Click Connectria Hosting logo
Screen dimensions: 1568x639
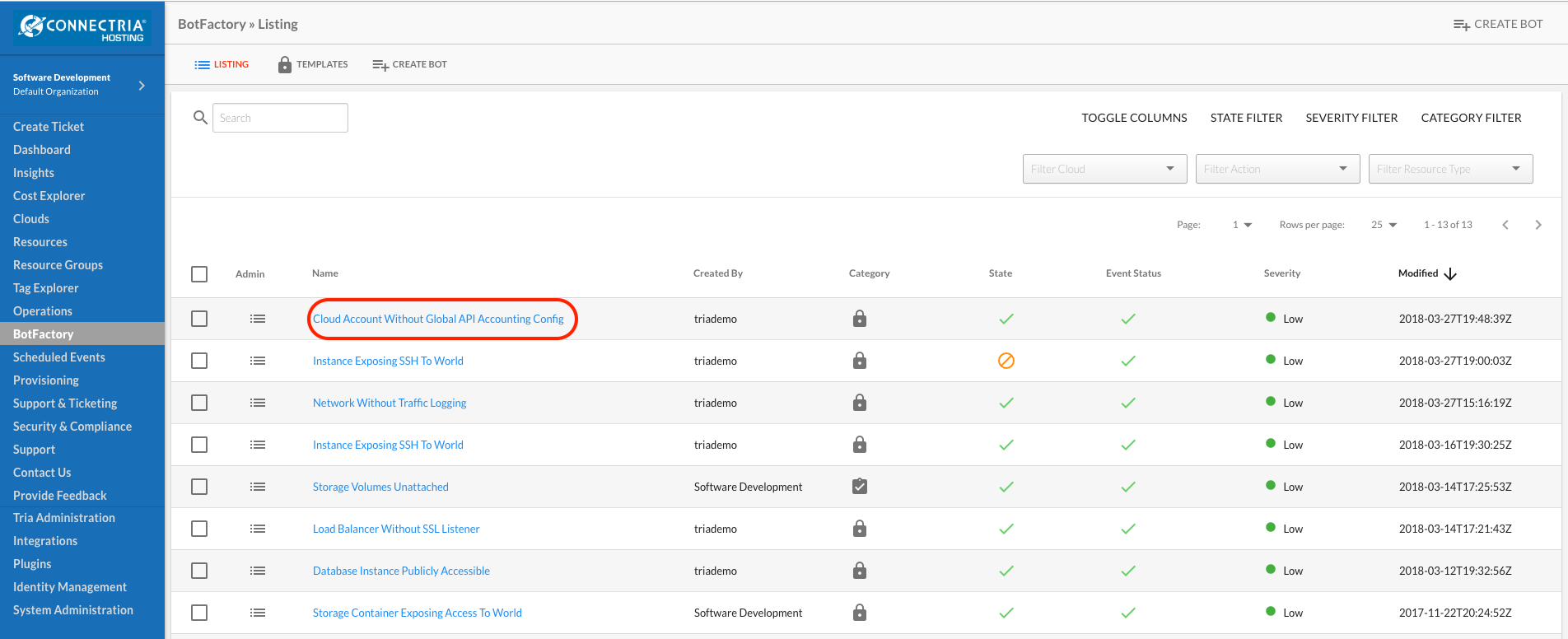[x=82, y=28]
